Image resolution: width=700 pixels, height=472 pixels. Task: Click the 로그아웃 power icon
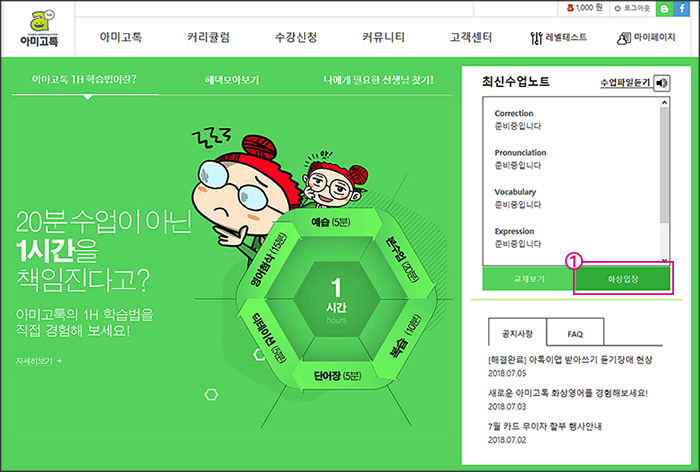pyautogui.click(x=618, y=8)
